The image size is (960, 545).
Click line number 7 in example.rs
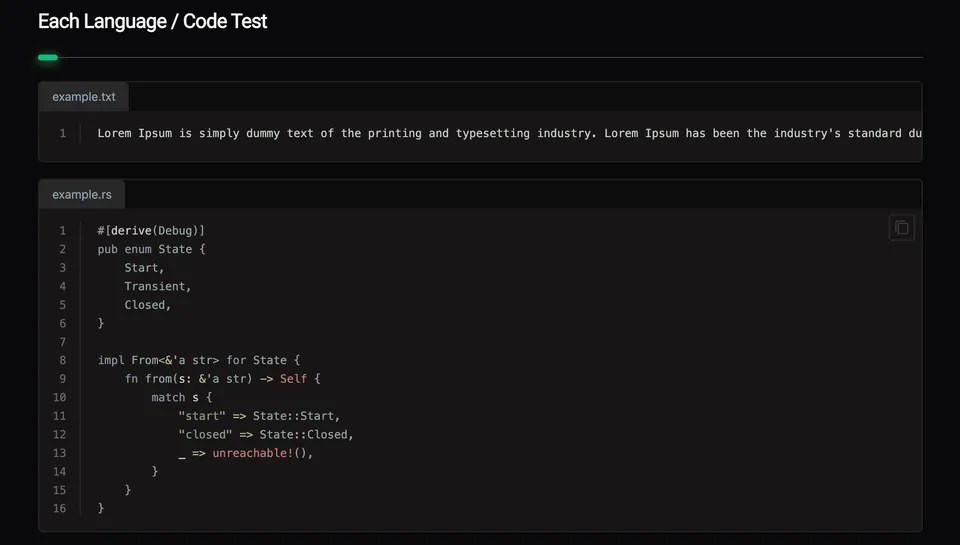(x=62, y=342)
